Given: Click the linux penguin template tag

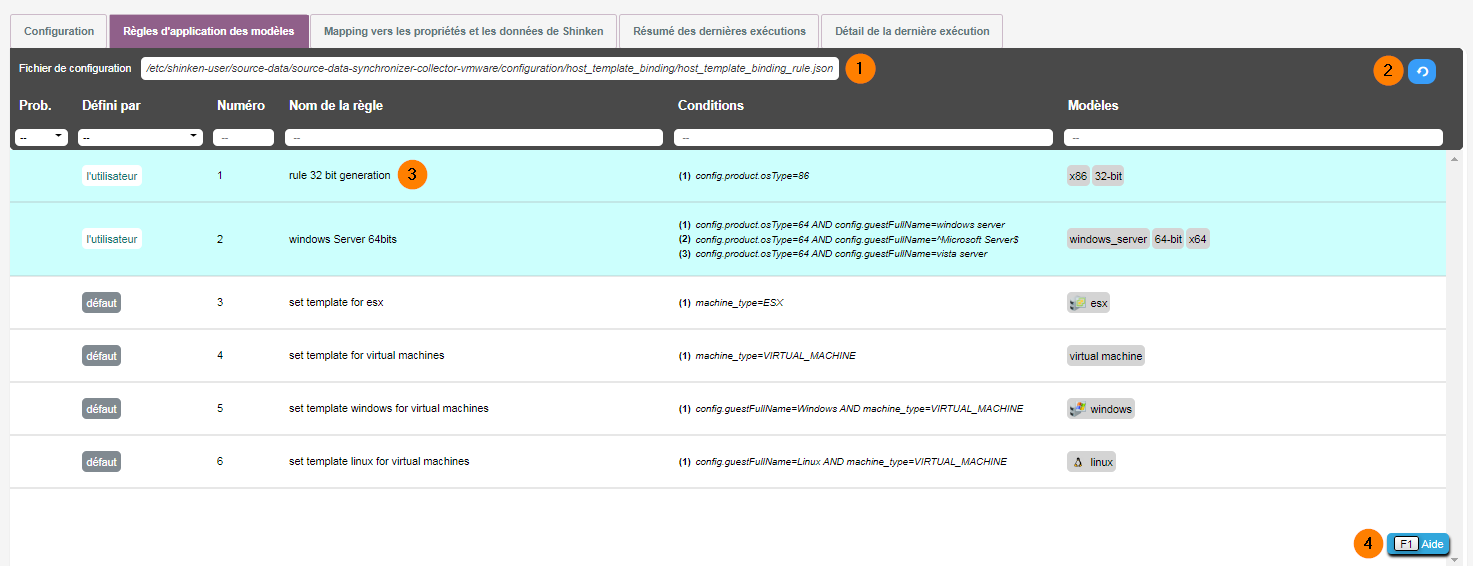Looking at the screenshot, I should point(1090,462).
